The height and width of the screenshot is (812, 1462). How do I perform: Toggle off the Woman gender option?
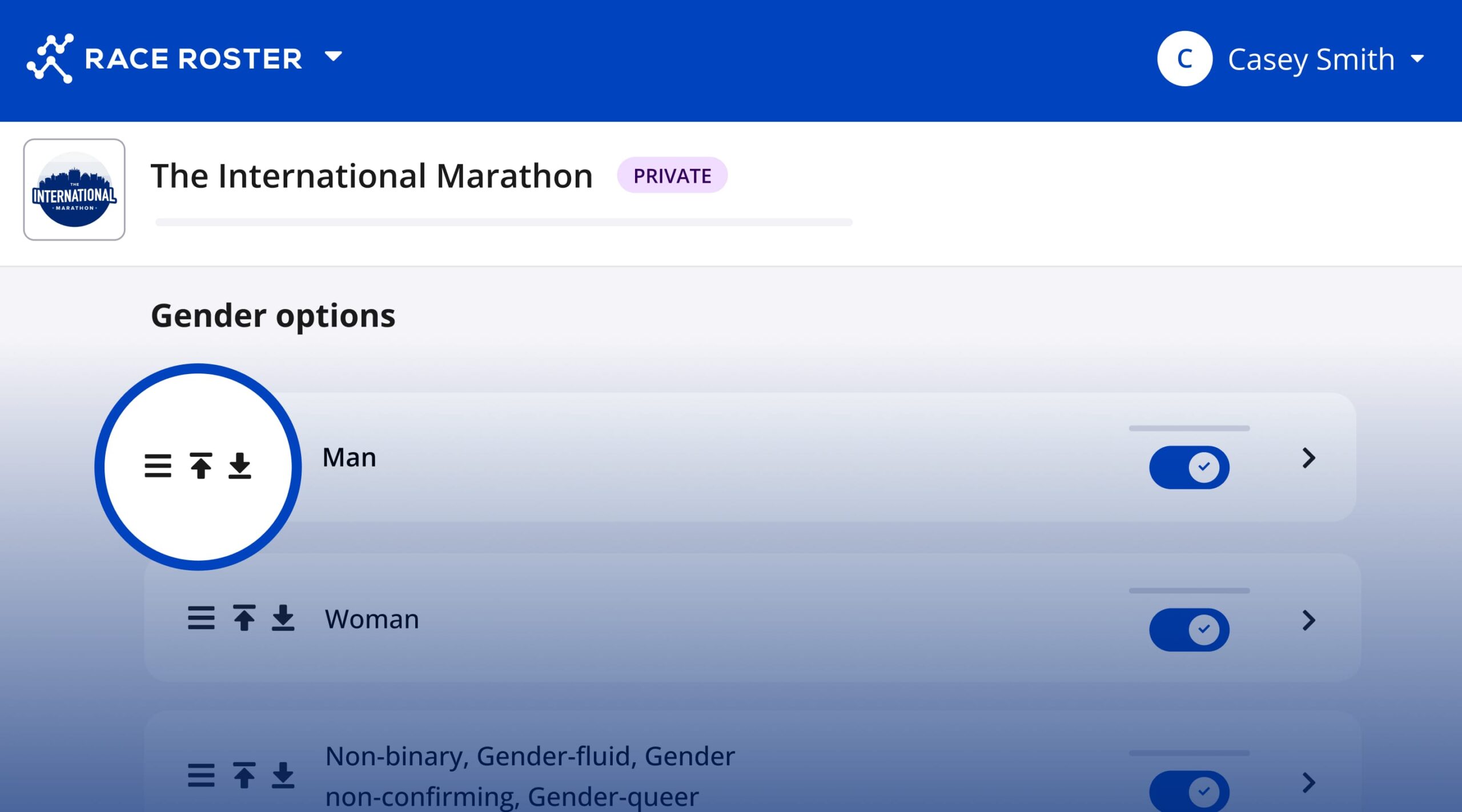pos(1189,629)
